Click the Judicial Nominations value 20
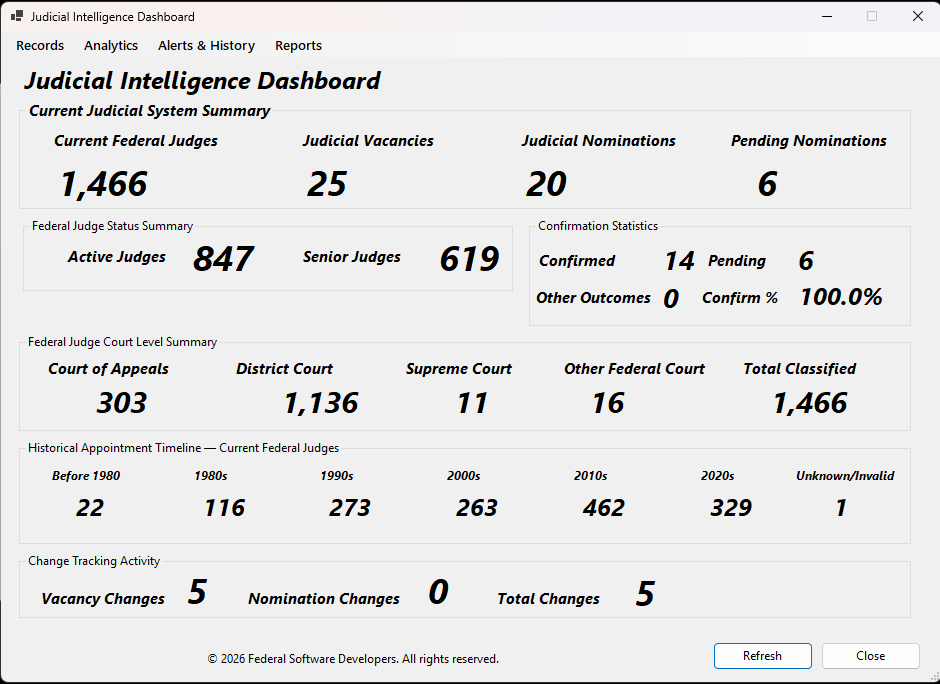The height and width of the screenshot is (684, 940). click(x=546, y=183)
